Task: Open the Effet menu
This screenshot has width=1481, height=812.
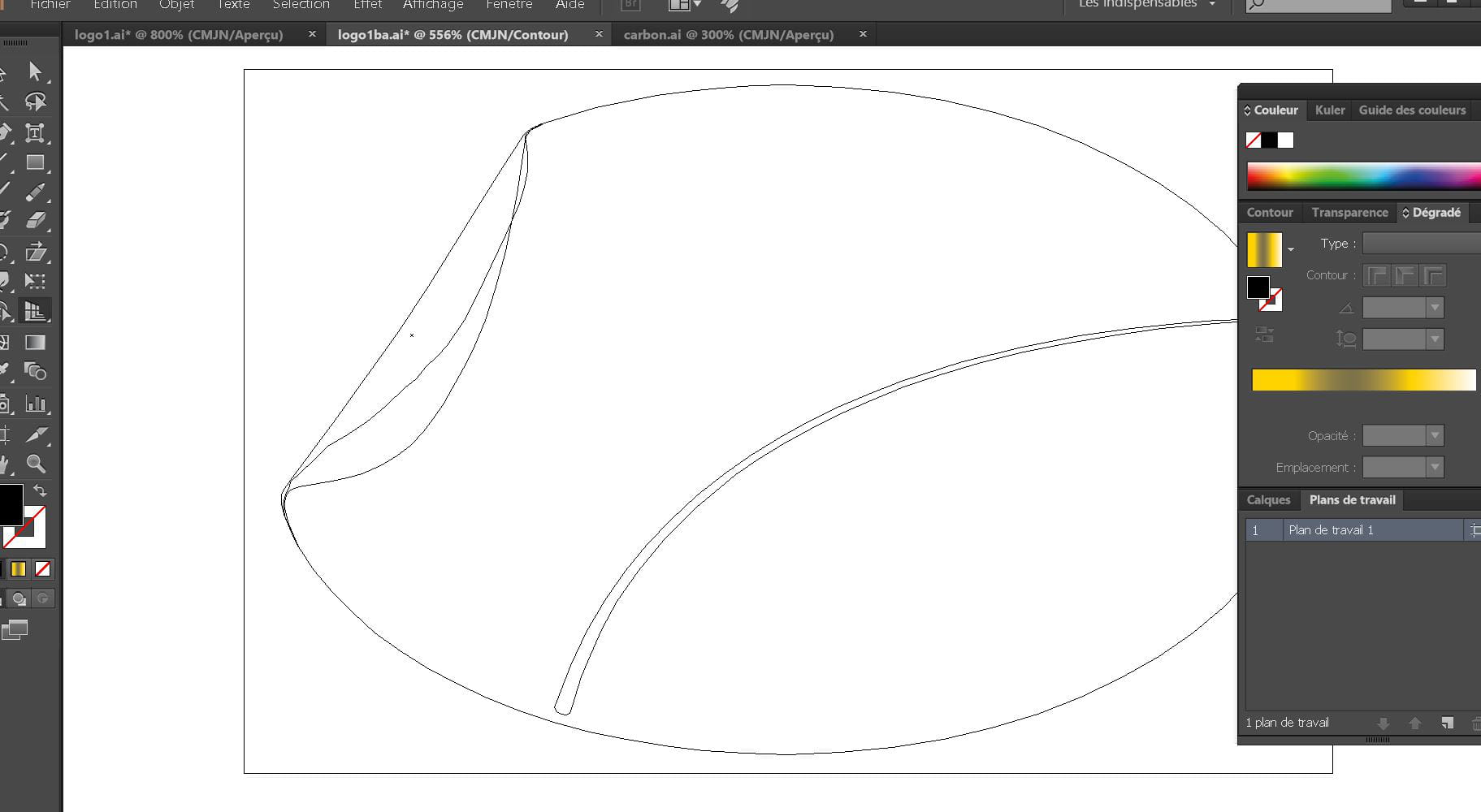Action: pyautogui.click(x=367, y=5)
